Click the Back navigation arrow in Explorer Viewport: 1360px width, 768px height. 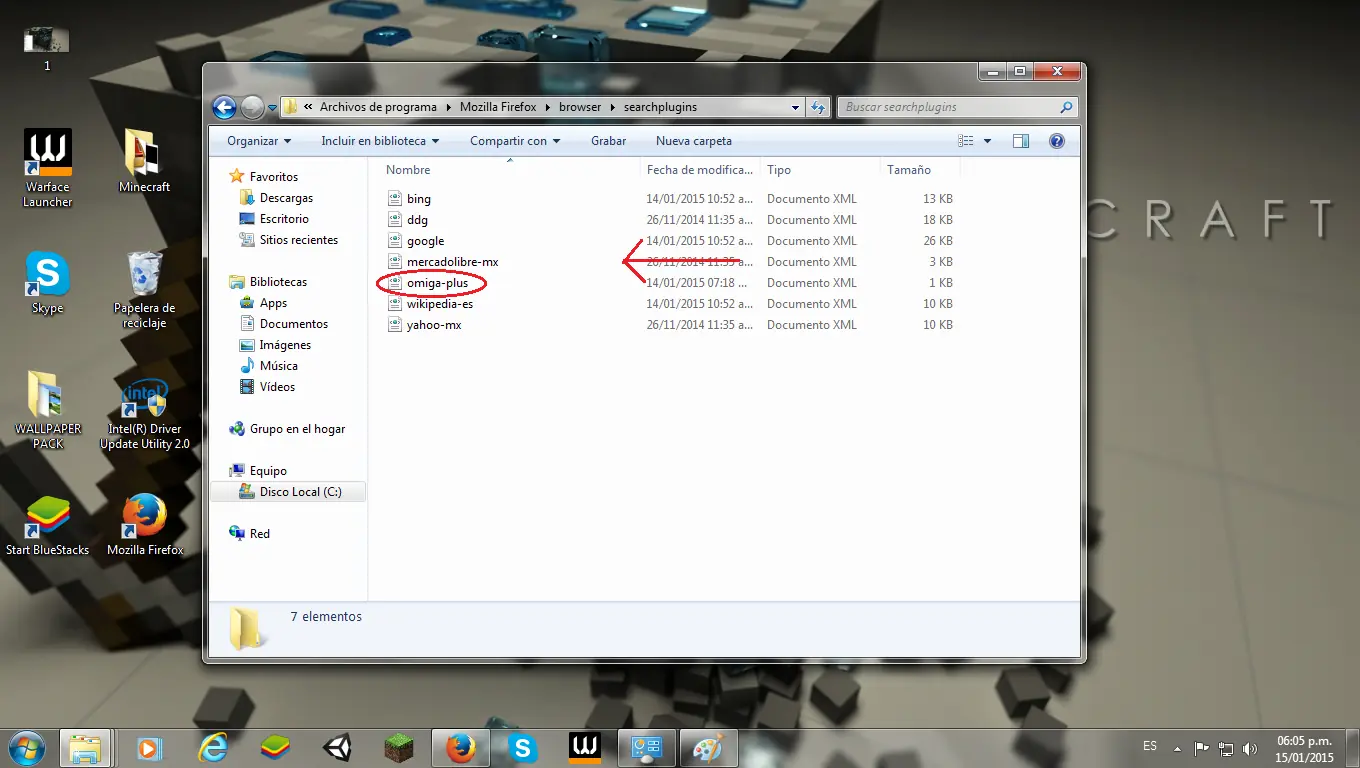pyautogui.click(x=224, y=107)
